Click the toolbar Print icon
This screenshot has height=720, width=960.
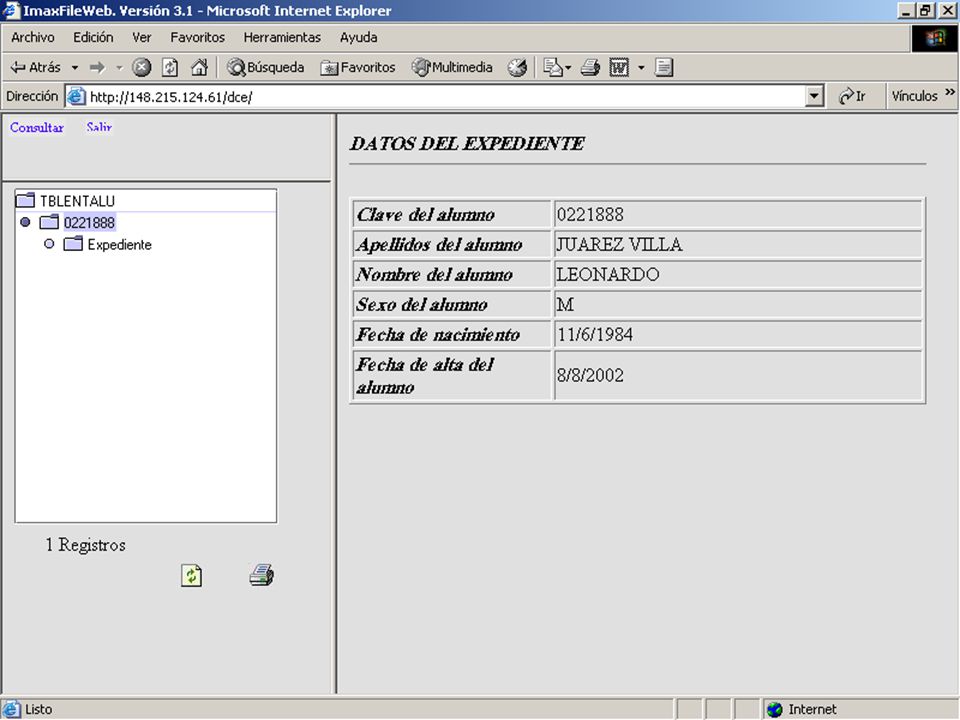coord(590,67)
